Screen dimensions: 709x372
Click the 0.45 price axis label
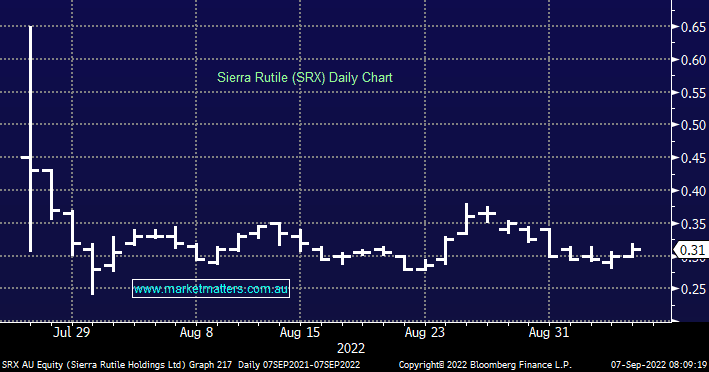click(x=694, y=158)
